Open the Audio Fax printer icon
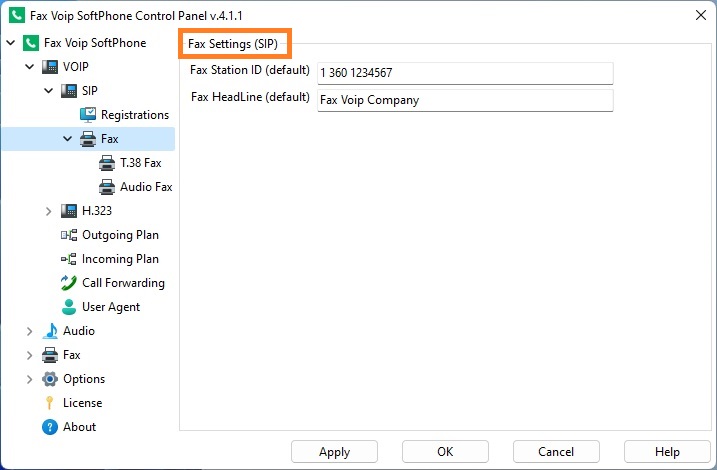717x470 pixels. (107, 187)
